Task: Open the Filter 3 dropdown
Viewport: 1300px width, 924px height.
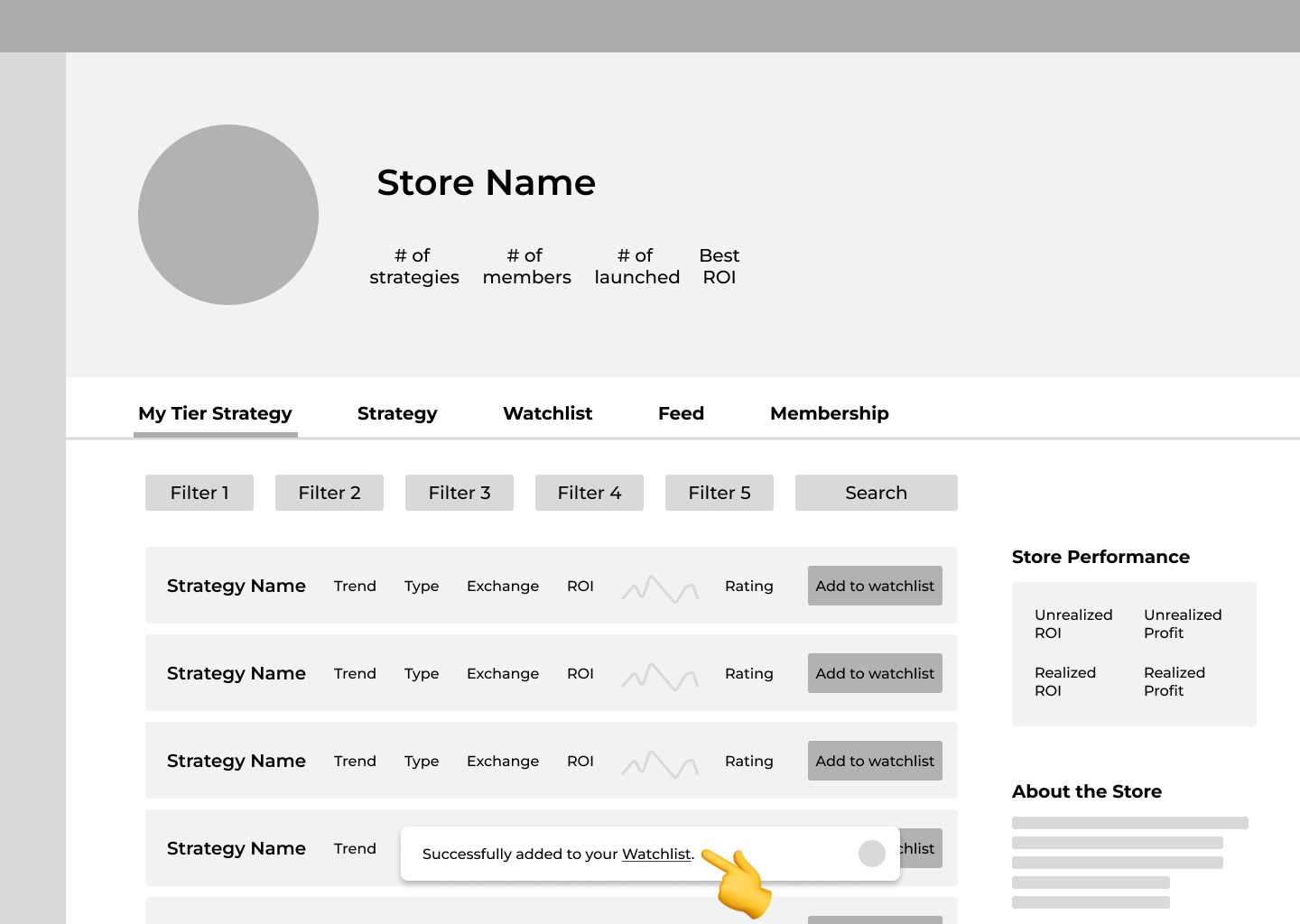Action: point(460,493)
